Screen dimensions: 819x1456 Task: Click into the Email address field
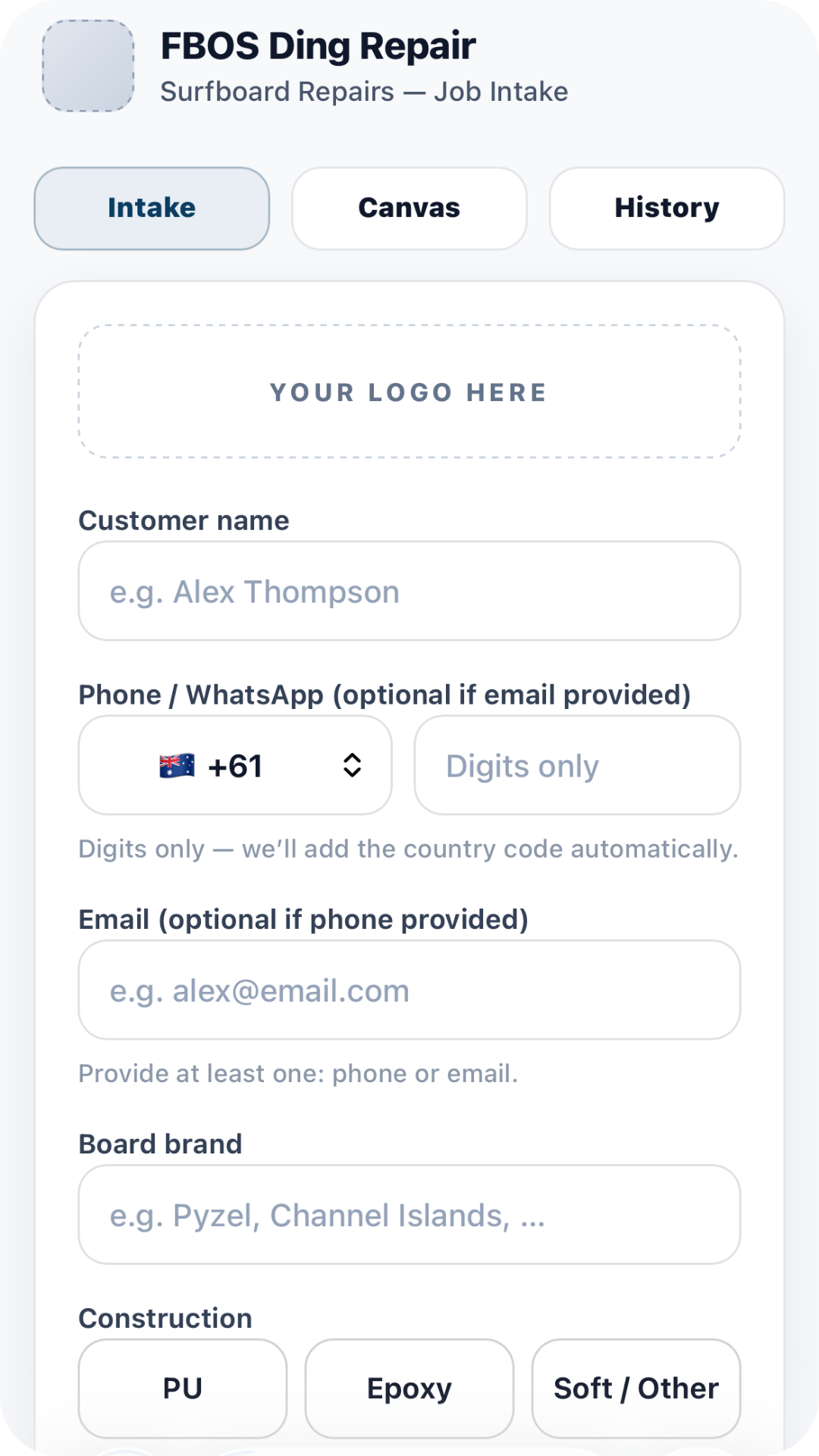coord(409,990)
